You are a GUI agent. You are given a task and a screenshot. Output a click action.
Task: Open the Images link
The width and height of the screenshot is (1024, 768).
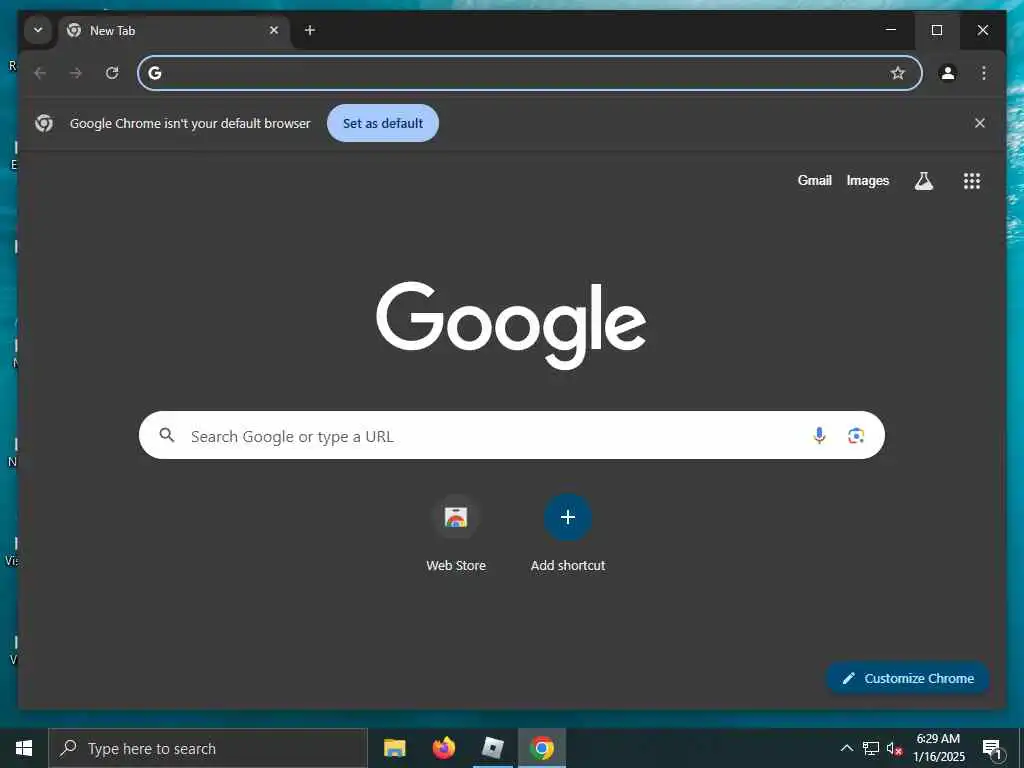pyautogui.click(x=867, y=180)
